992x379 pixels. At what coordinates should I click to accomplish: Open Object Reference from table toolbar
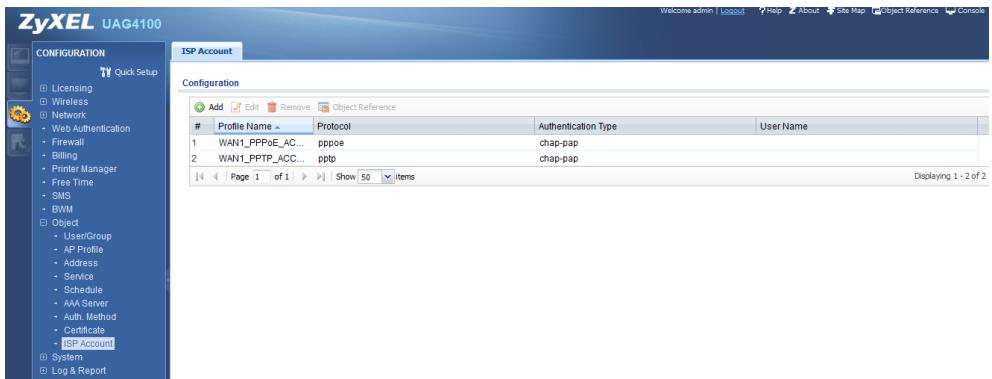coord(357,108)
